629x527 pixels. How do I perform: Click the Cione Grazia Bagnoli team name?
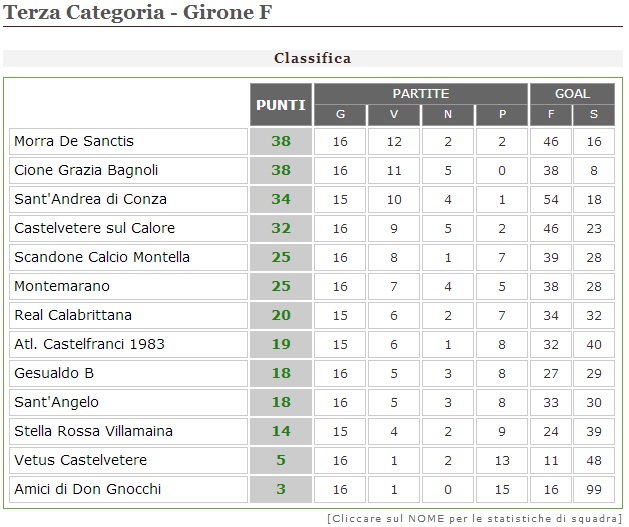pyautogui.click(x=86, y=170)
